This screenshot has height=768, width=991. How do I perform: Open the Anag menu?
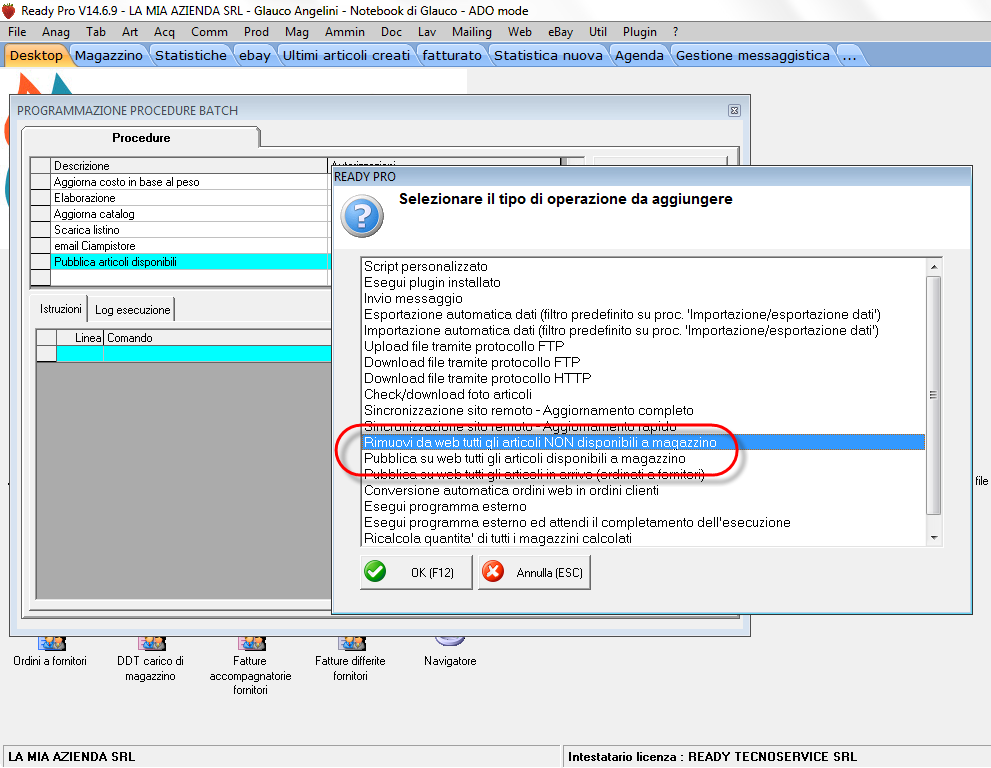[x=56, y=32]
